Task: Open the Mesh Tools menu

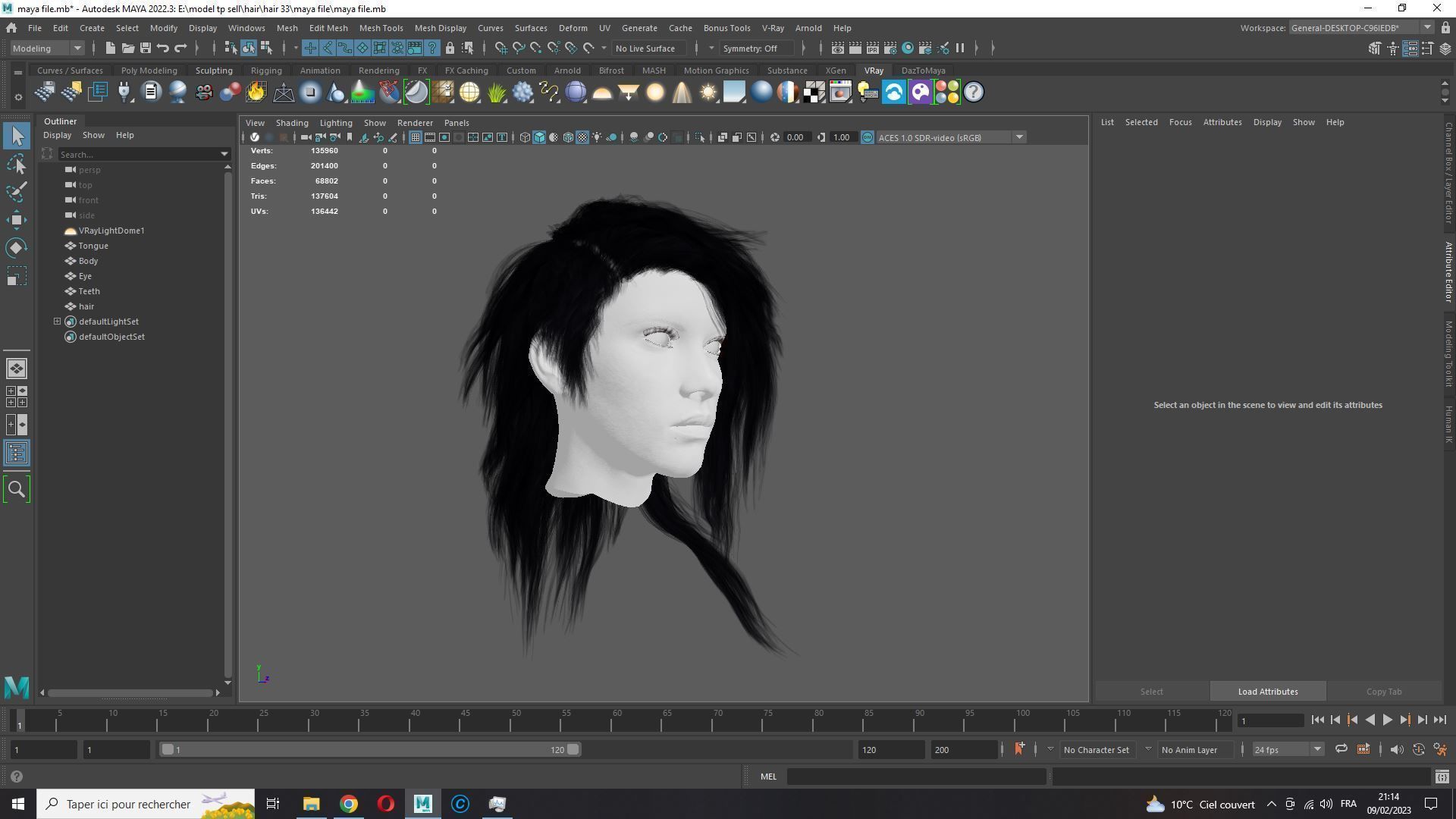Action: [x=381, y=28]
